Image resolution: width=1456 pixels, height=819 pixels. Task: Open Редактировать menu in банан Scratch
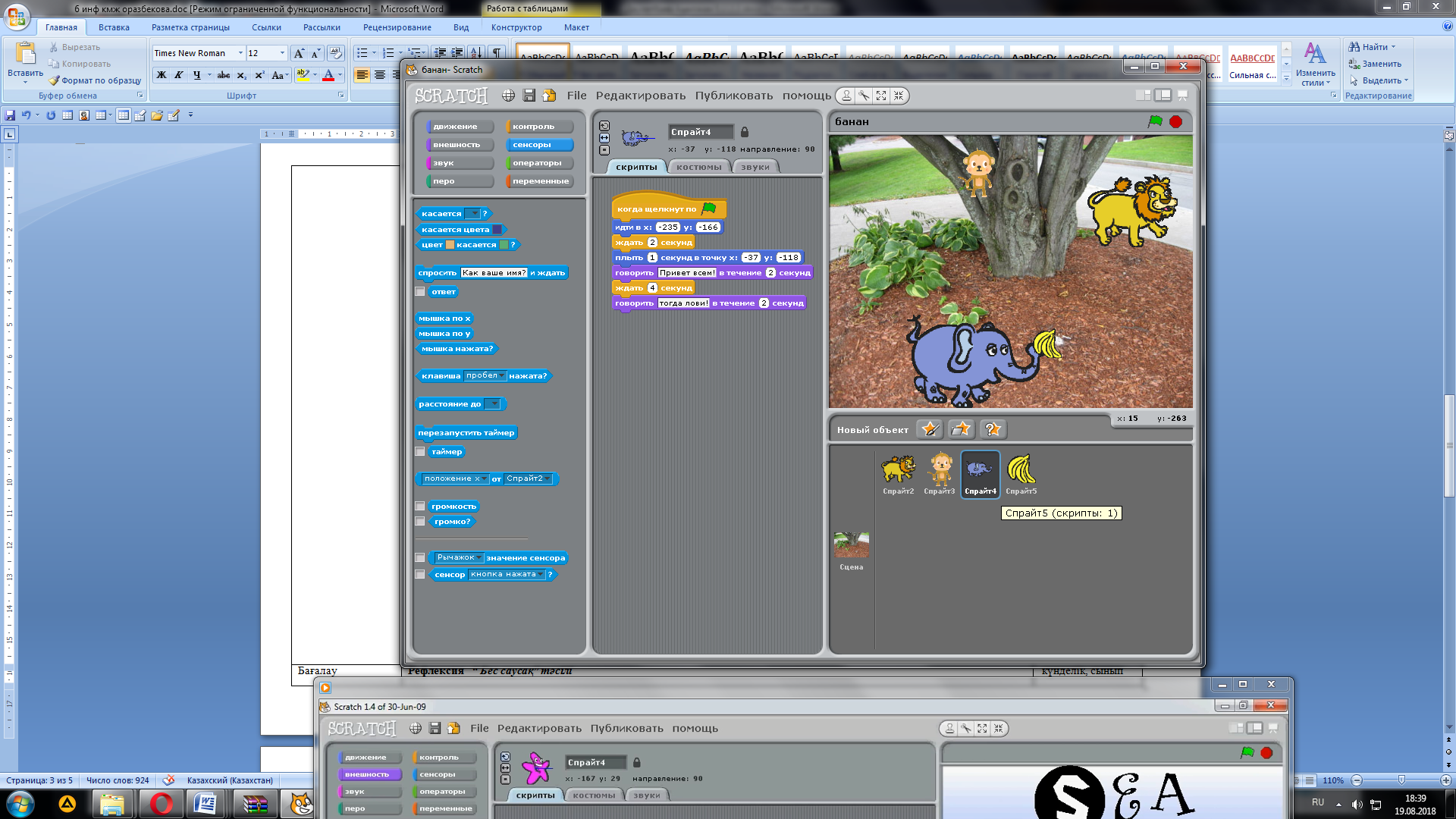pyautogui.click(x=640, y=96)
